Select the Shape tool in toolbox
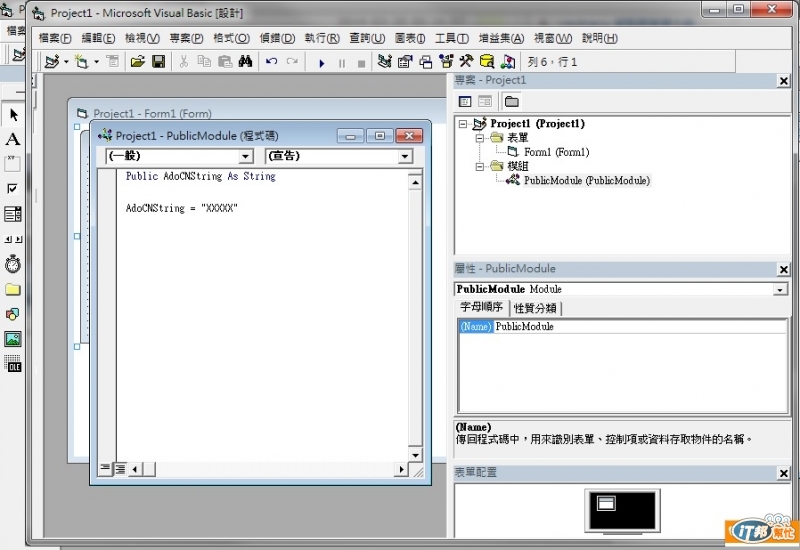Screen dimensions: 800x550 point(13,314)
